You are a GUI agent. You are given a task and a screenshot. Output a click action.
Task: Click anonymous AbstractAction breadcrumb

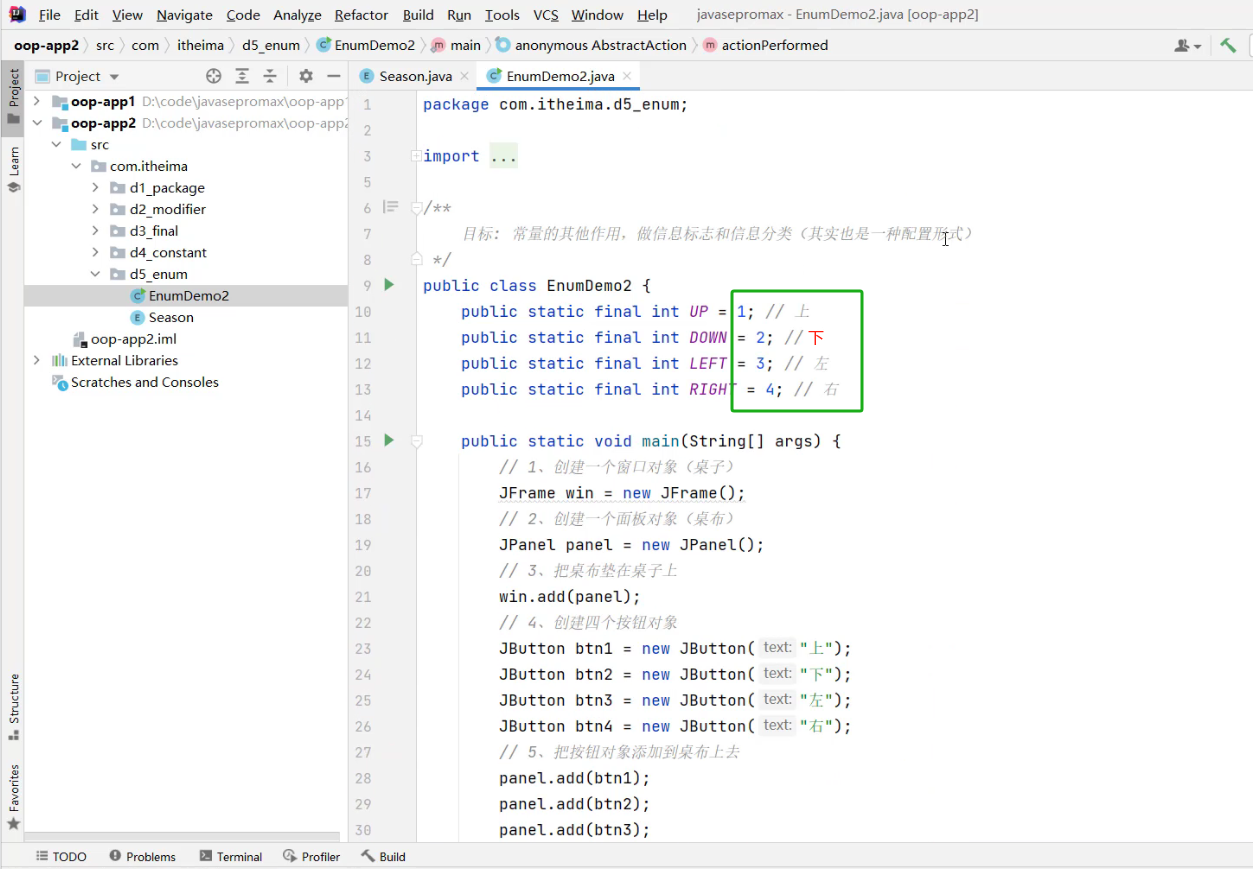pyautogui.click(x=591, y=45)
